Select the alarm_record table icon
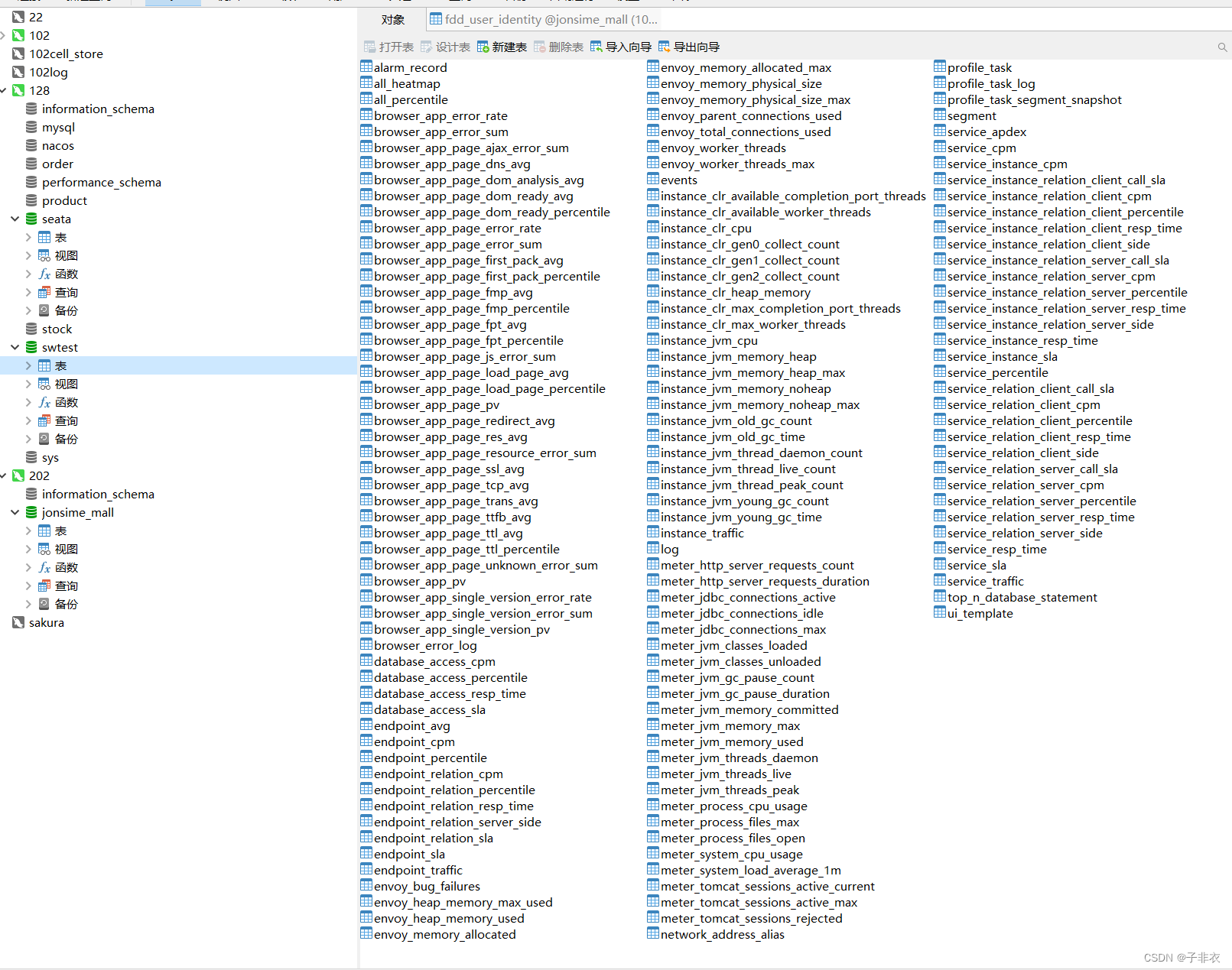The width and height of the screenshot is (1232, 970). [366, 67]
